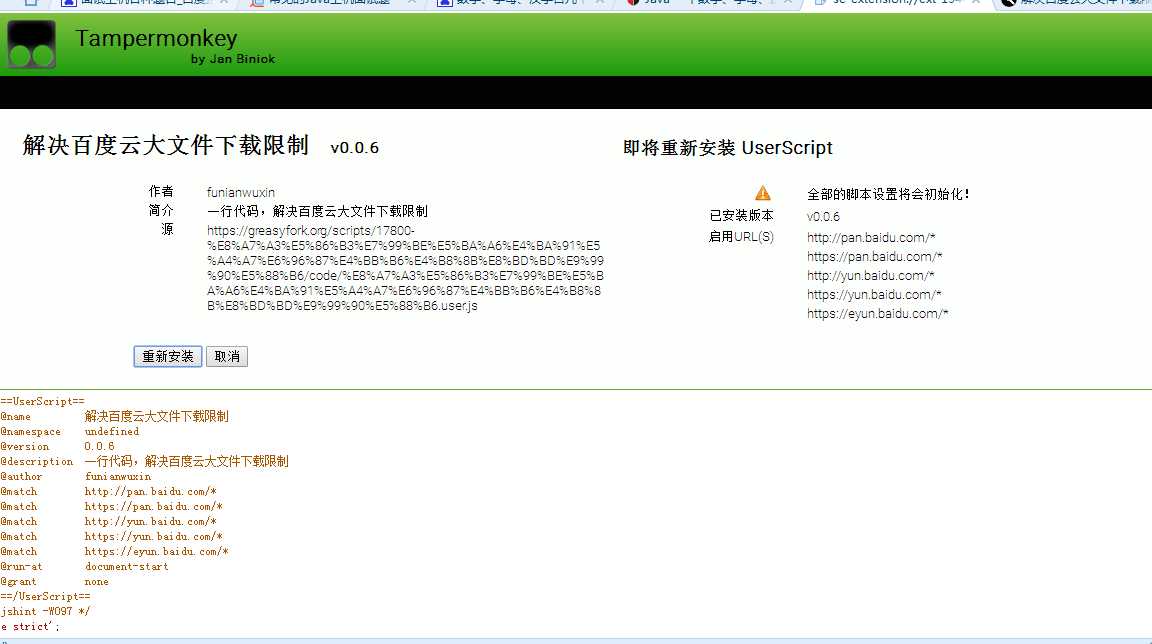Screen dimensions: 1152x644
Task: Click the orange warning triangle icon
Action: (763, 193)
